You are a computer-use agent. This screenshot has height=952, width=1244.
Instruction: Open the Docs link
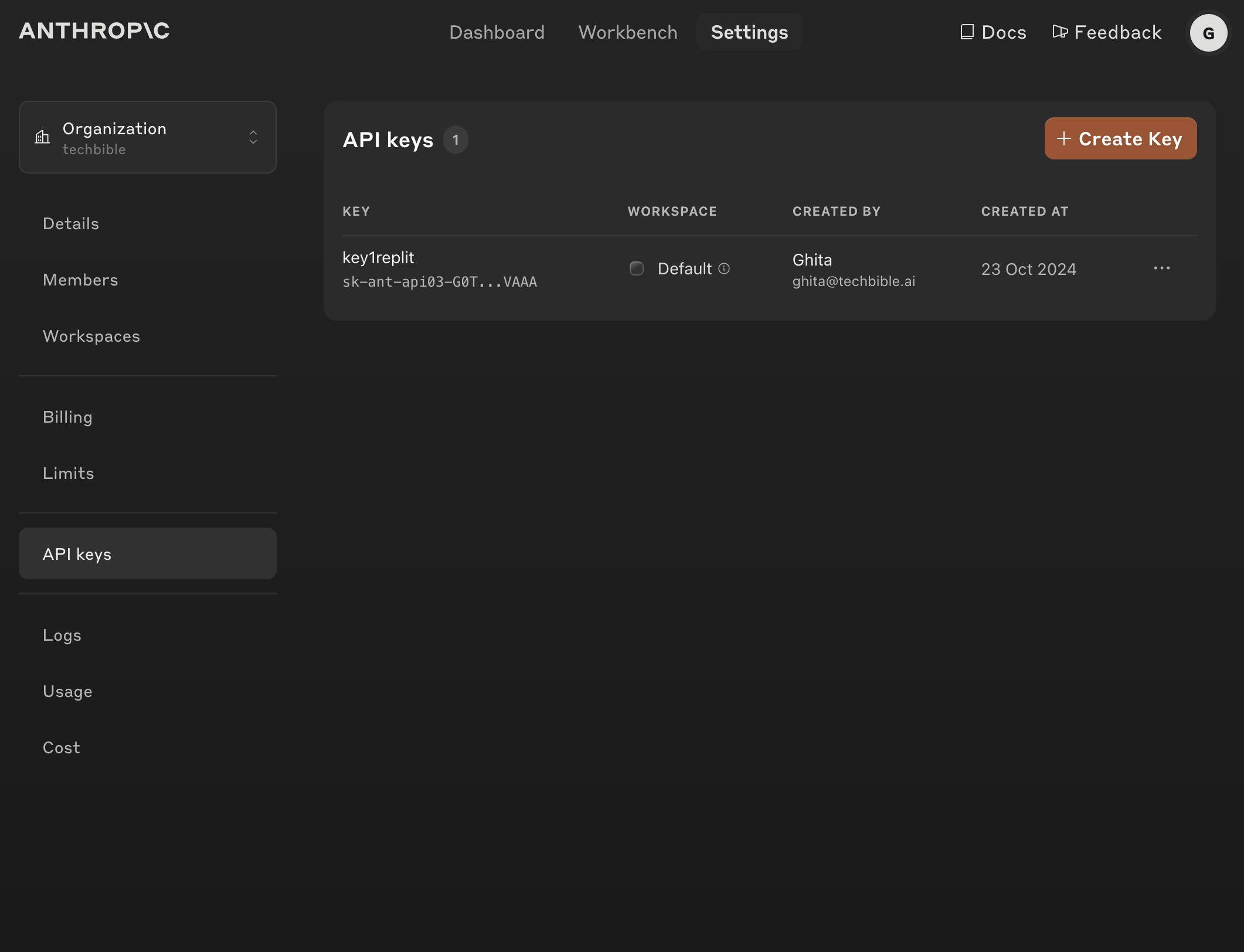pyautogui.click(x=993, y=32)
